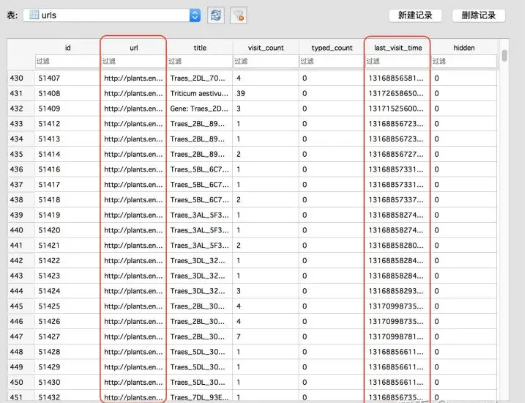Screen dimensions: 525x403
Task: Sort by the title column header
Action: pos(200,48)
